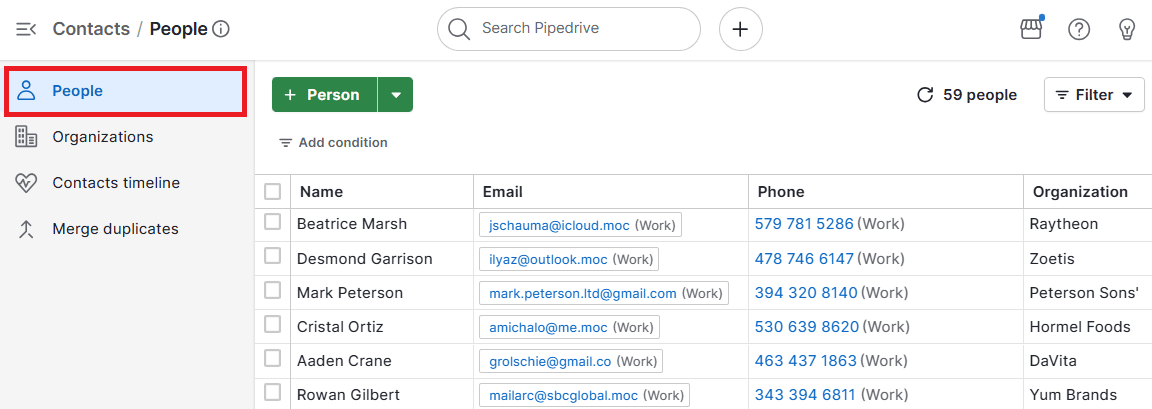The image size is (1152, 409).
Task: Select the Aaden Crane row checkbox
Action: pyautogui.click(x=273, y=358)
